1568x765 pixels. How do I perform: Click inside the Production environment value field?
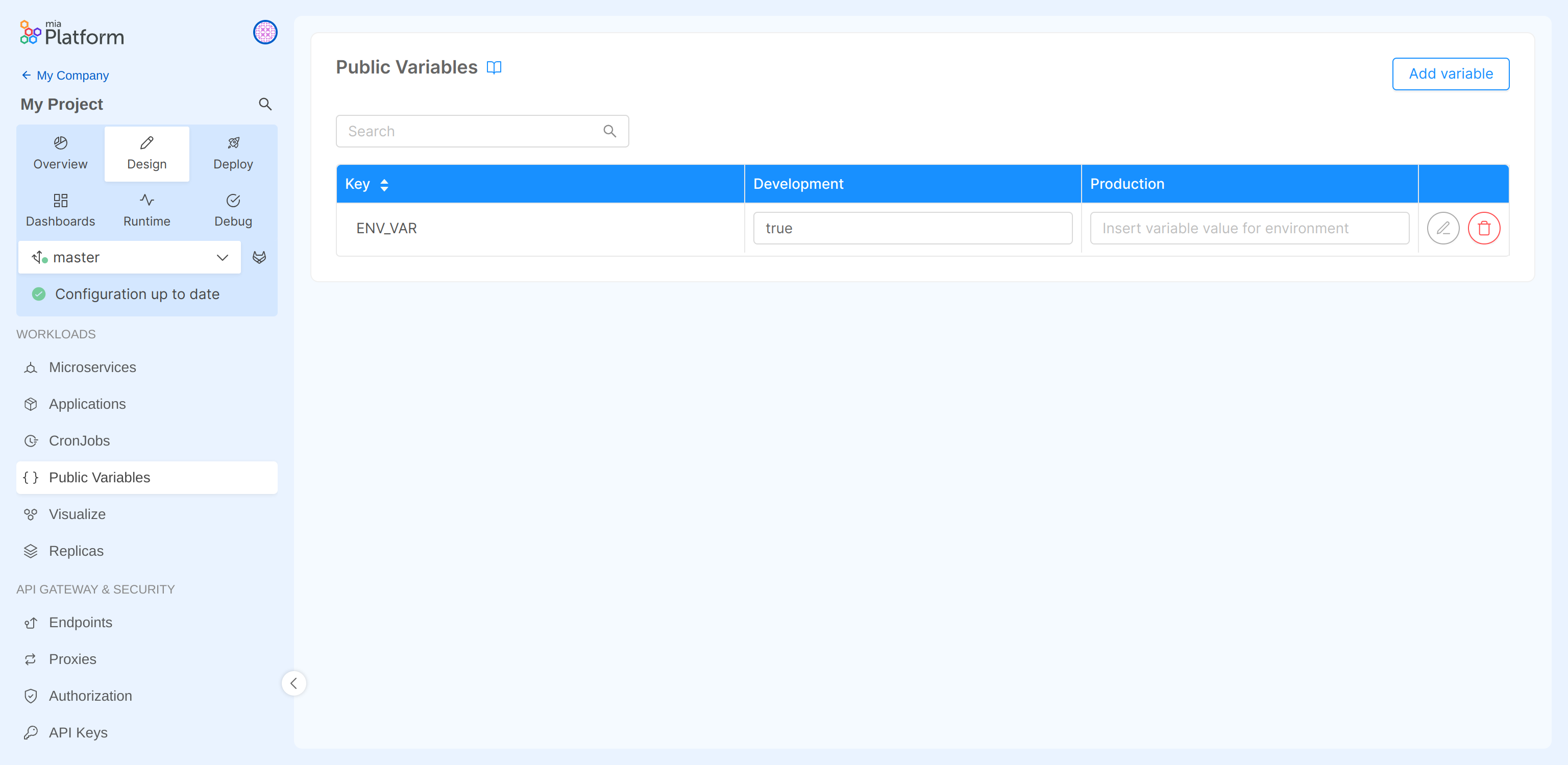coord(1249,228)
